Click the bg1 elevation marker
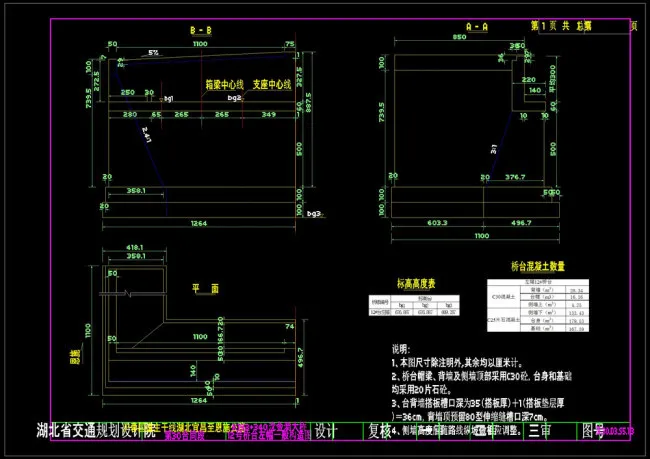This screenshot has width=650, height=459. pyautogui.click(x=168, y=100)
